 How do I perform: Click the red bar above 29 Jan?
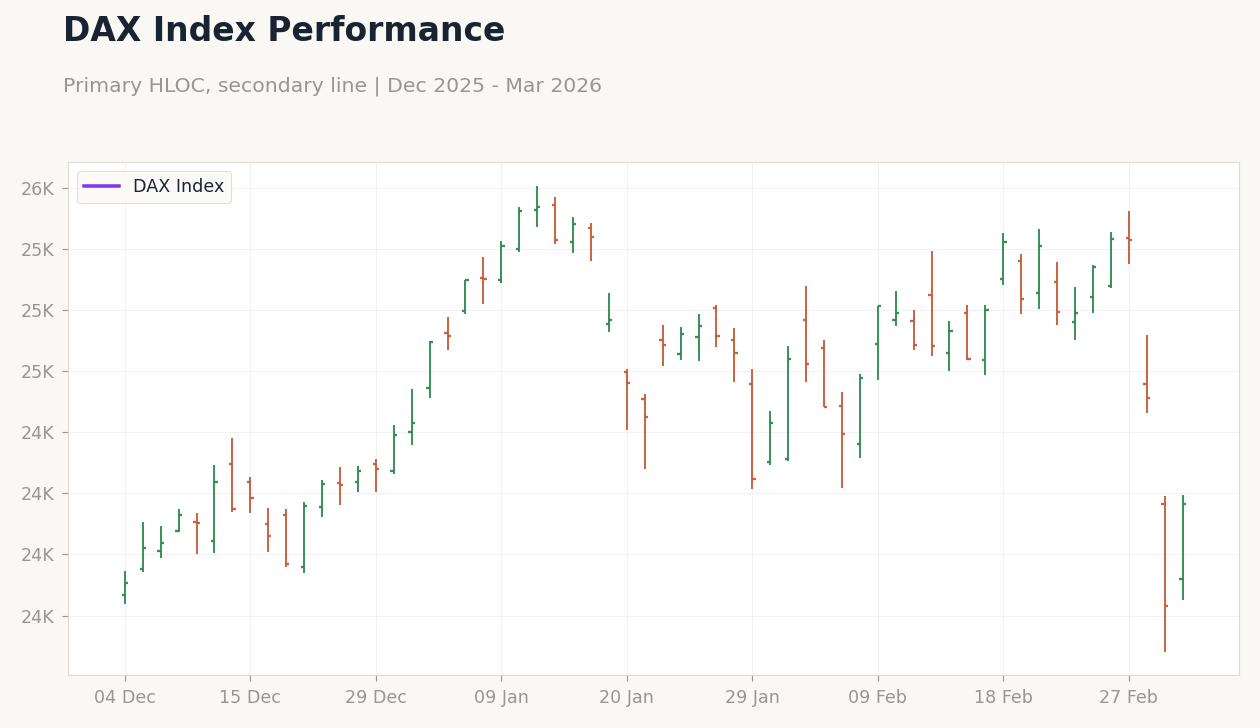point(752,429)
